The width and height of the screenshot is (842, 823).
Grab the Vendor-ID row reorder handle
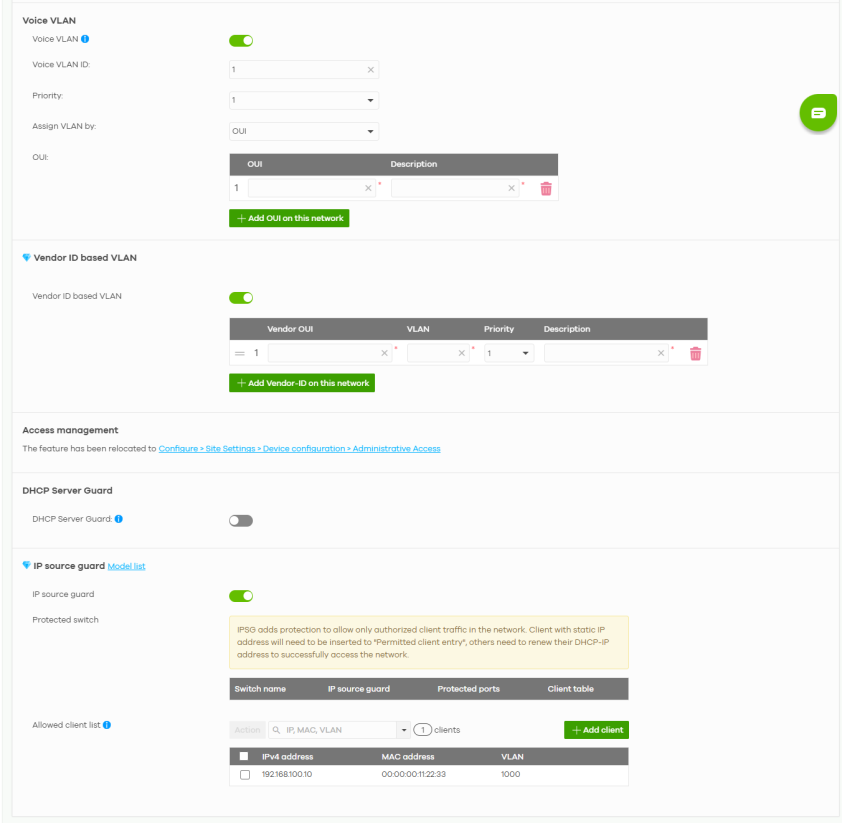point(239,353)
